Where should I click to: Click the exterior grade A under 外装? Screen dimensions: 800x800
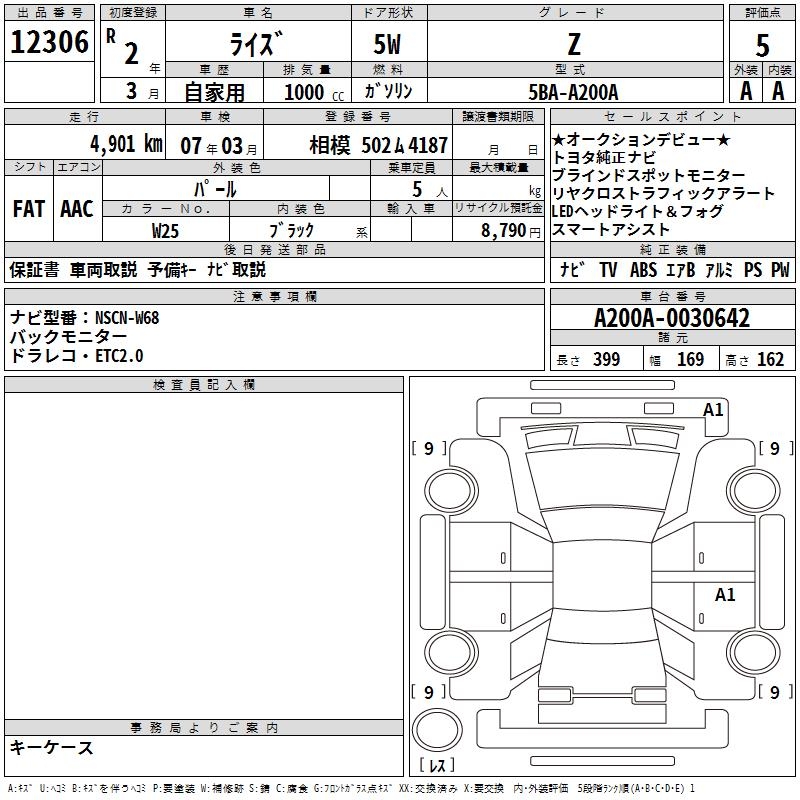[744, 90]
